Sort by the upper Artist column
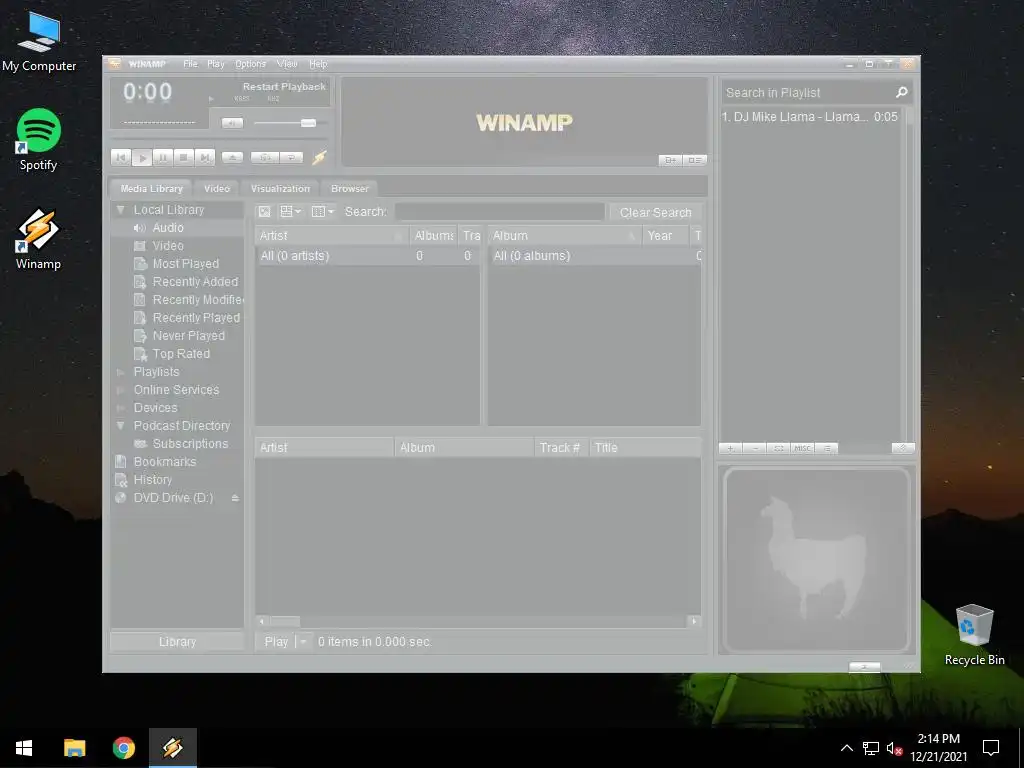This screenshot has width=1024, height=768. pyautogui.click(x=331, y=236)
